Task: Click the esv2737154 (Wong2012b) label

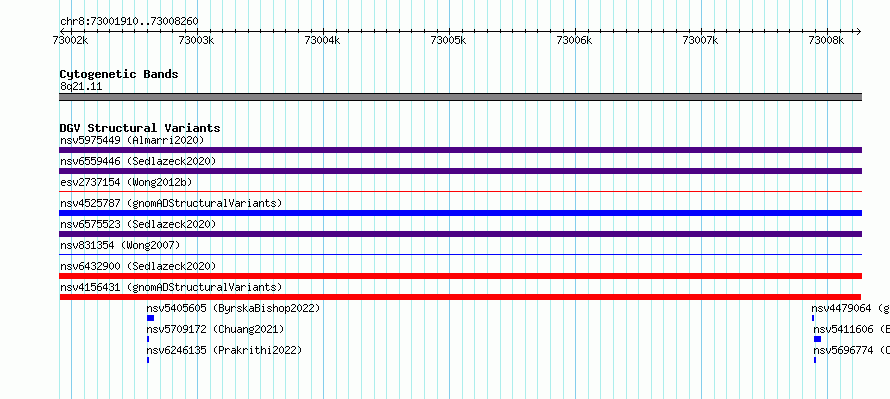Action: tap(126, 182)
